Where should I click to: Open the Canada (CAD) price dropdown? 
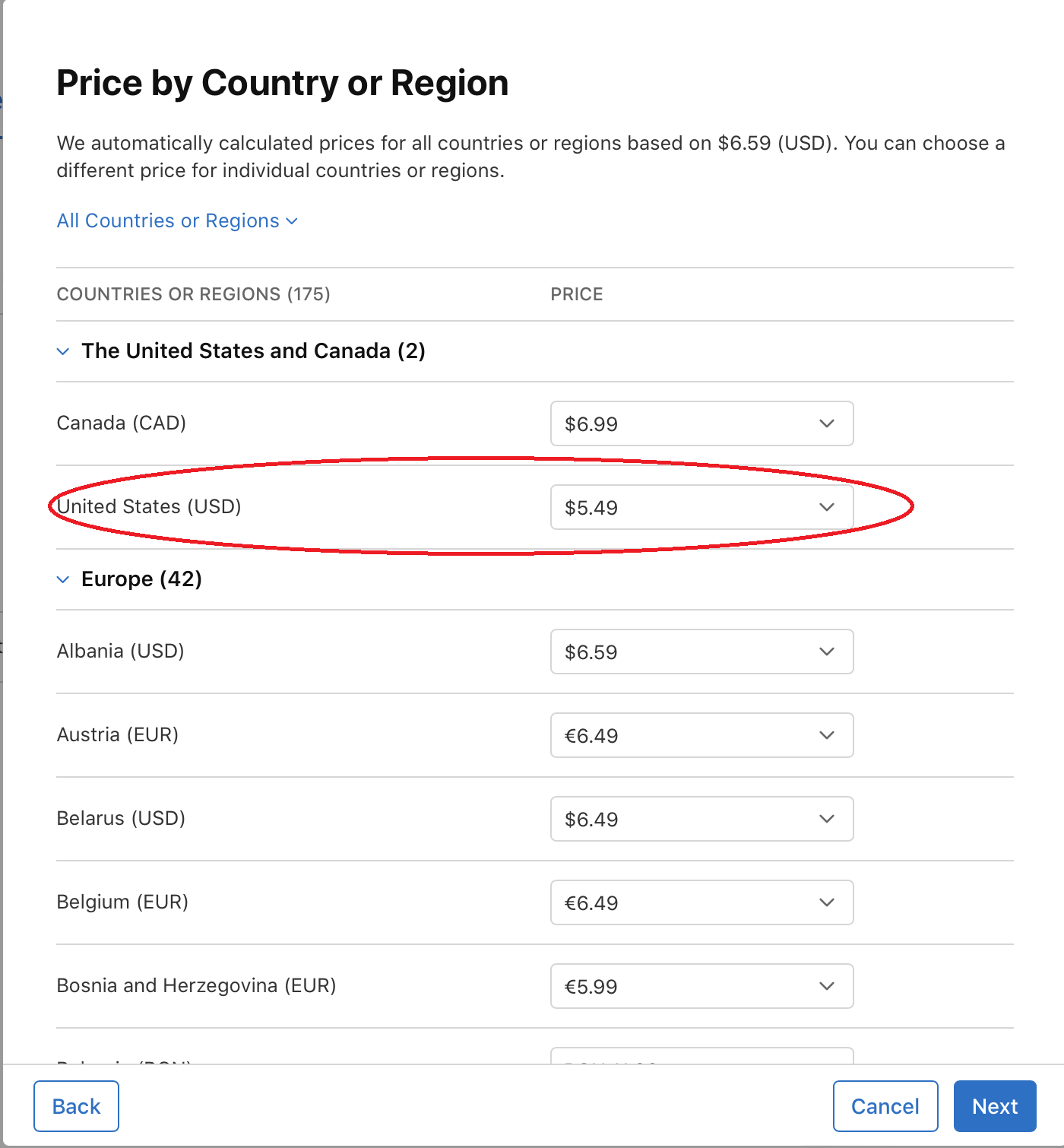point(701,423)
